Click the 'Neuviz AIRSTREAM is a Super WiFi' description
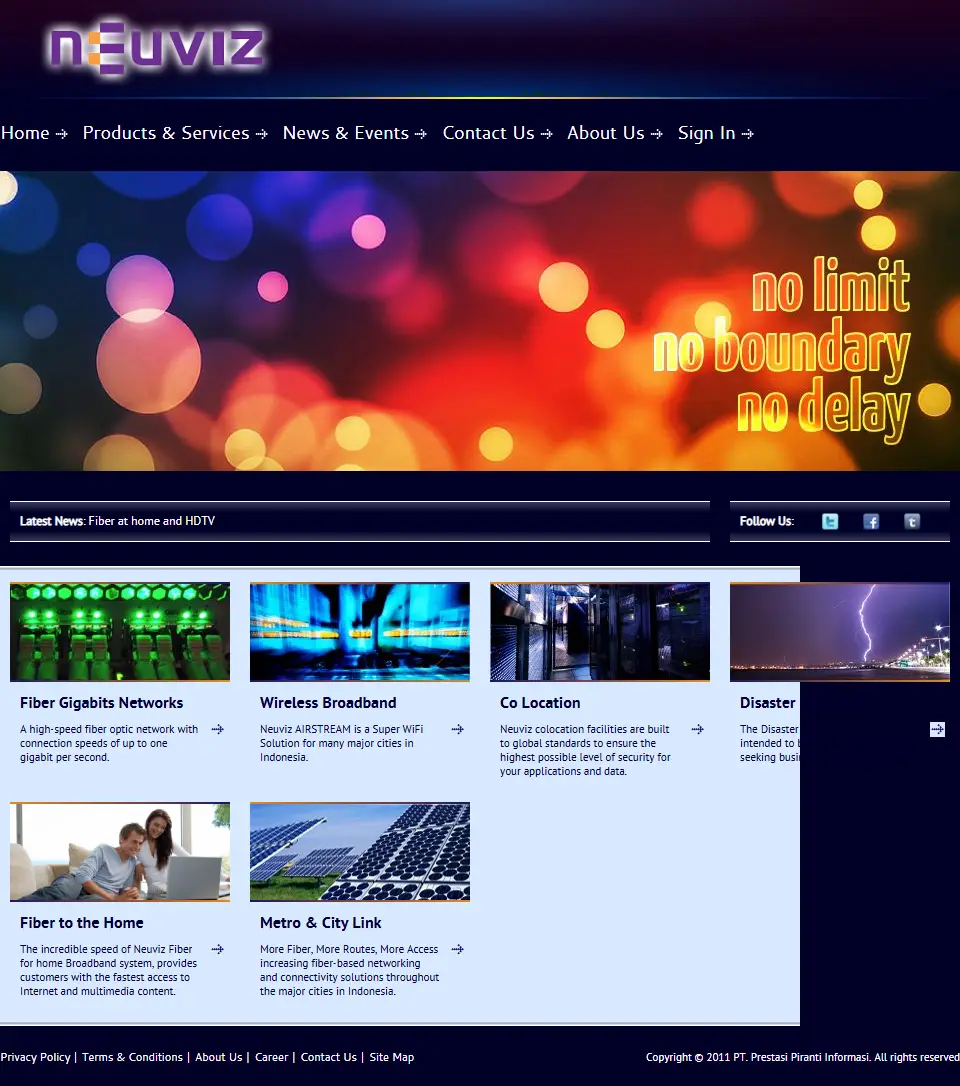The width and height of the screenshot is (960, 1086). 341,743
